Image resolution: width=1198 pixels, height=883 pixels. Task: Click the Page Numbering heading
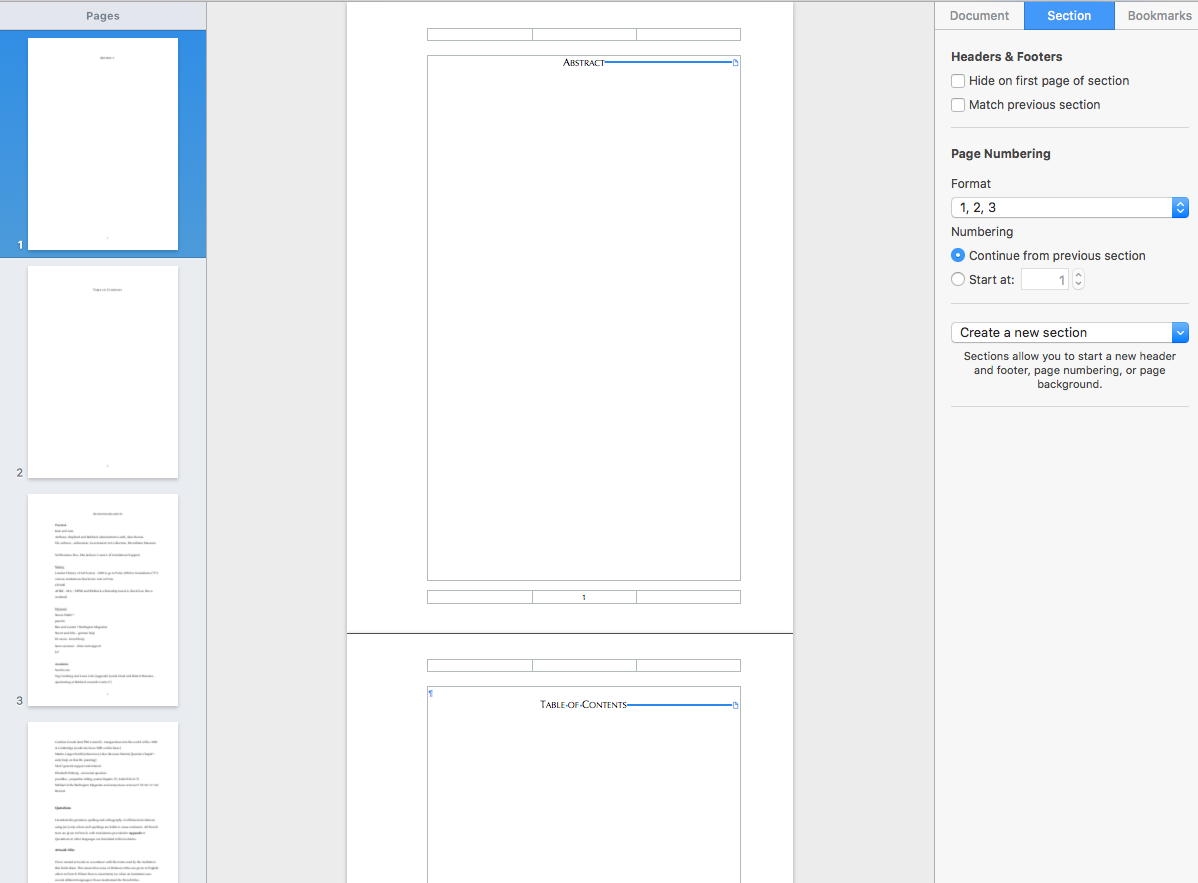point(1001,154)
